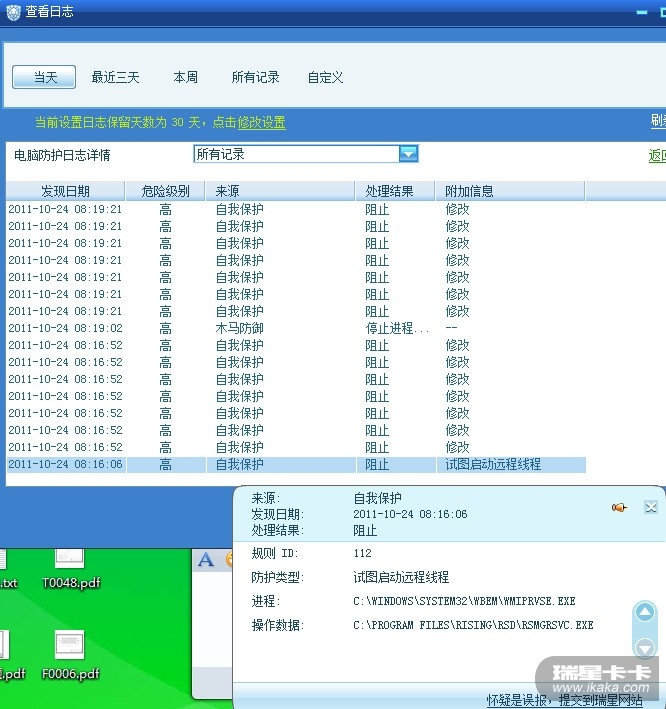This screenshot has width=666, height=709.
Task: Click 防护类型 value 试图启动远程线程 in details
Action: tap(401, 577)
